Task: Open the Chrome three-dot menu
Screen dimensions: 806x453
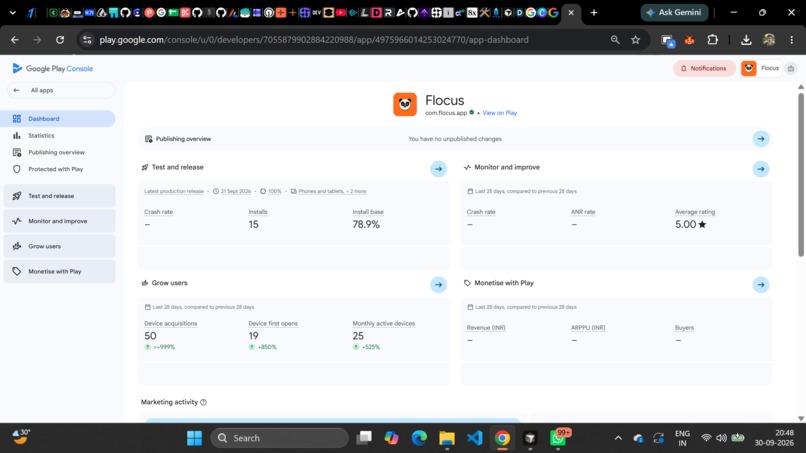Action: [x=792, y=40]
